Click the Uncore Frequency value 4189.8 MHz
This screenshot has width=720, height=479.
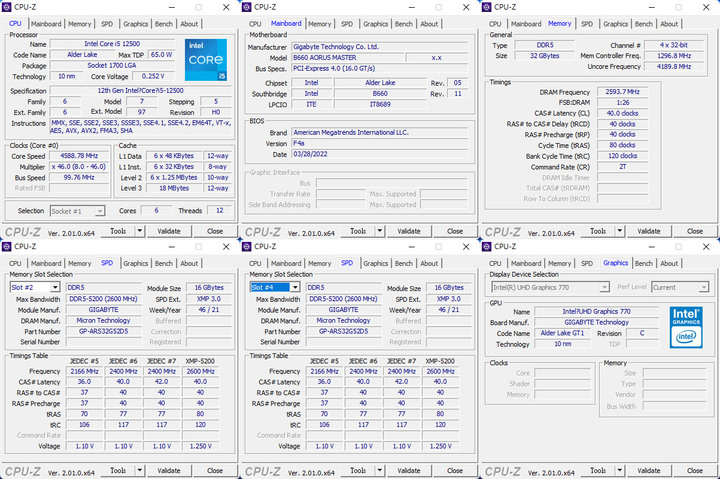674,67
